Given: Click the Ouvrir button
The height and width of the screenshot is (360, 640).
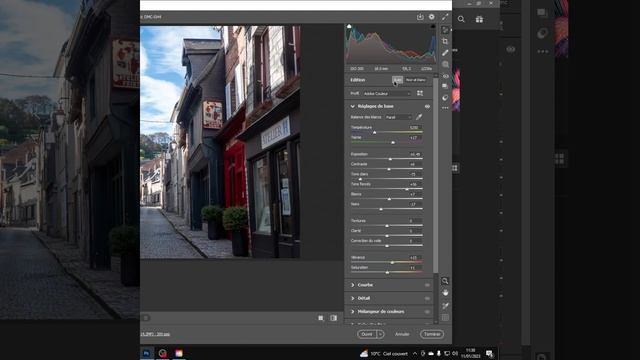Looking at the screenshot, I should click(367, 334).
